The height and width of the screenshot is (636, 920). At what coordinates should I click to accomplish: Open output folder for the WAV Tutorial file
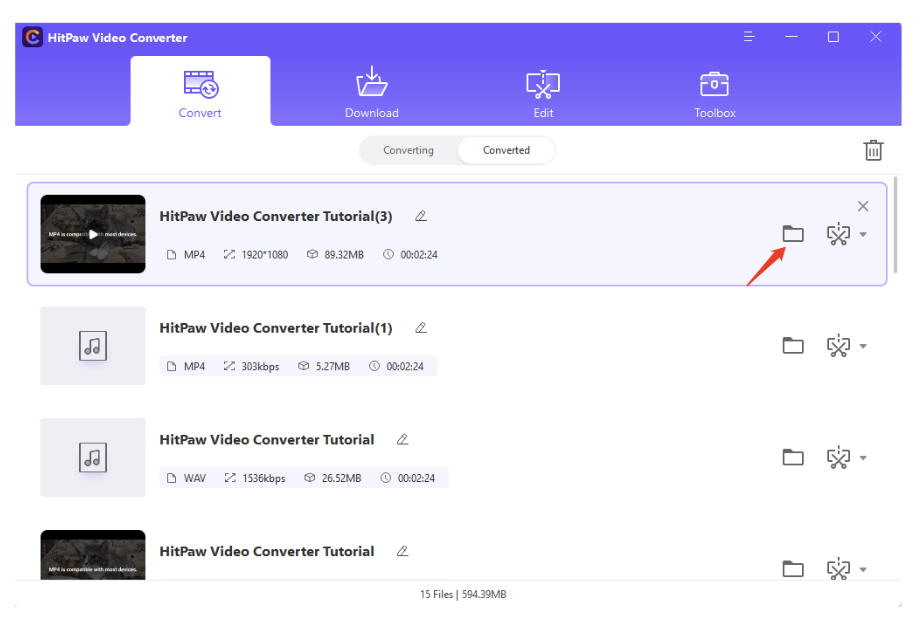[x=793, y=457]
